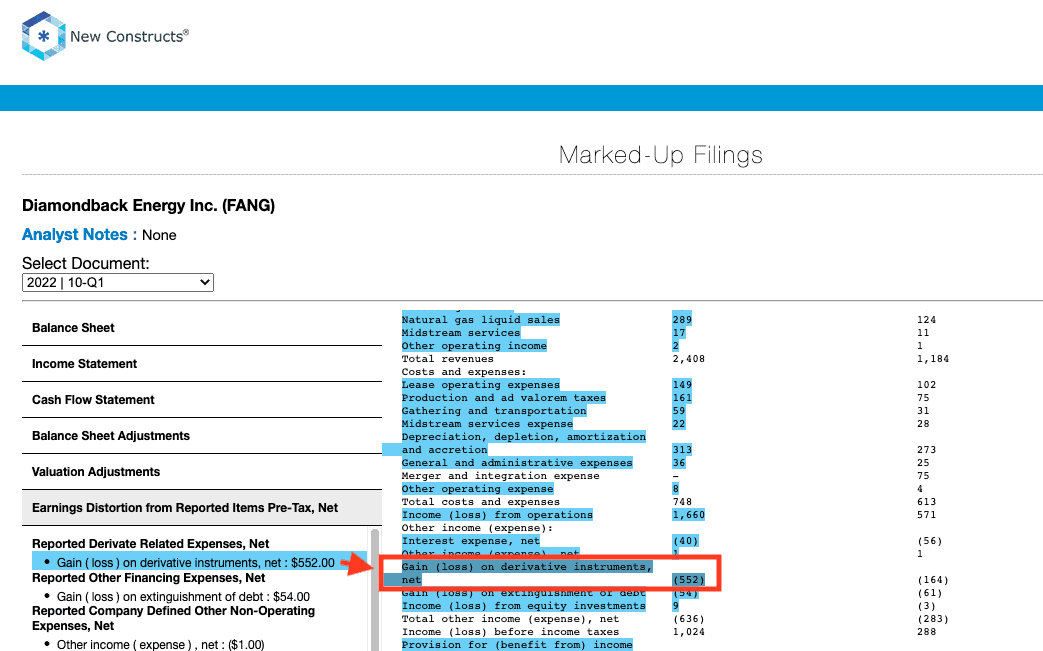Image resolution: width=1043 pixels, height=651 pixels.
Task: Click General and administrative expenses label
Action: (517, 463)
